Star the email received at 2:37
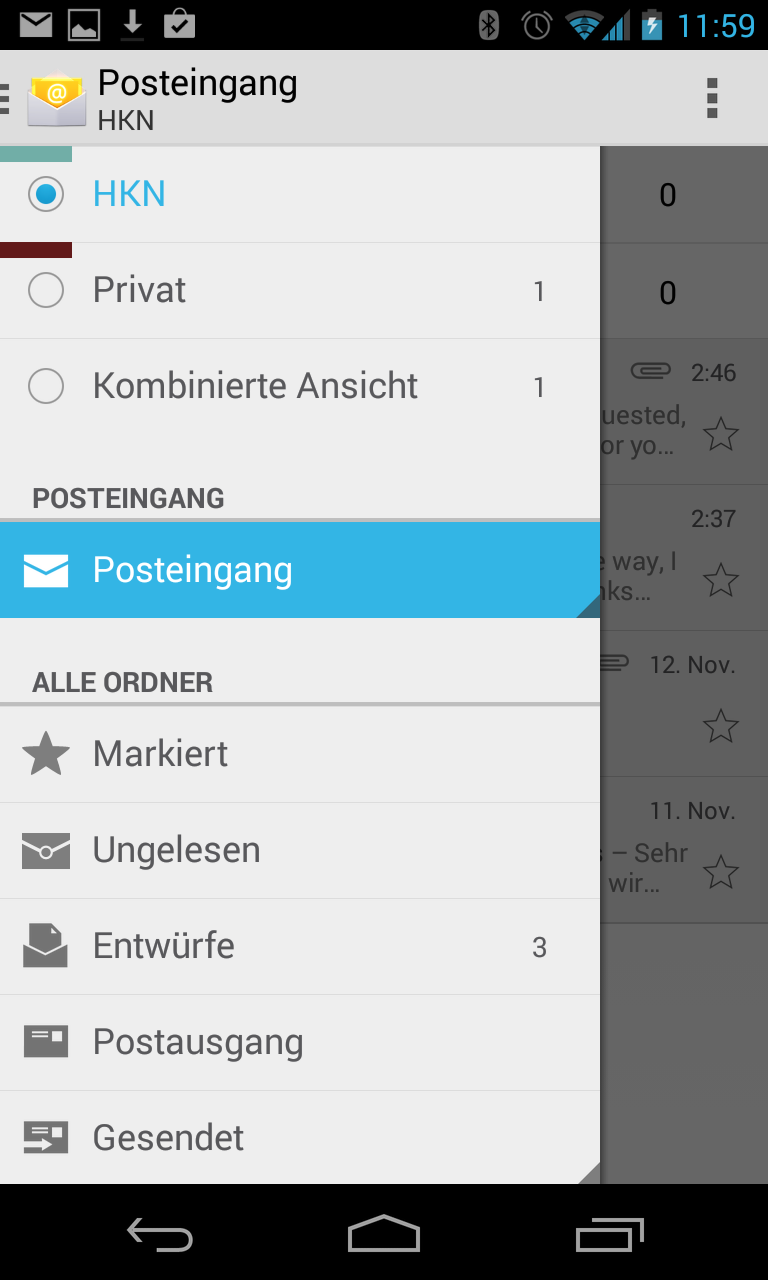 [x=720, y=580]
